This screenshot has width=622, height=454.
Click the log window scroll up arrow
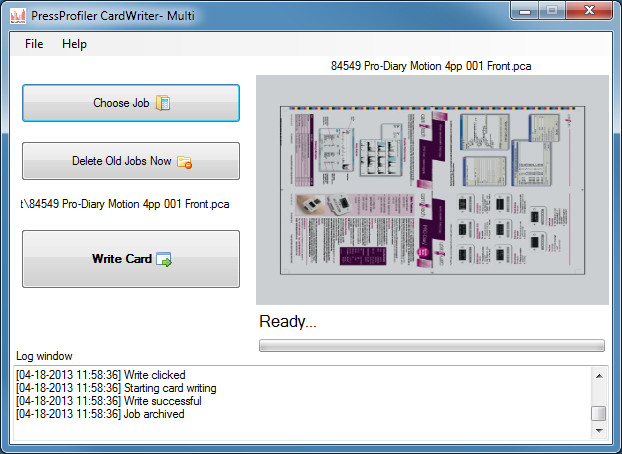click(598, 375)
